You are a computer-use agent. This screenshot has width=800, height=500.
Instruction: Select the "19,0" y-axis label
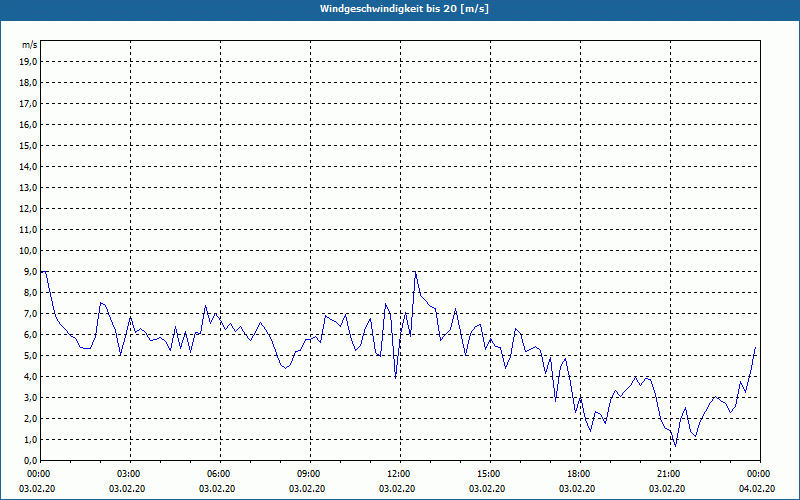pos(28,62)
